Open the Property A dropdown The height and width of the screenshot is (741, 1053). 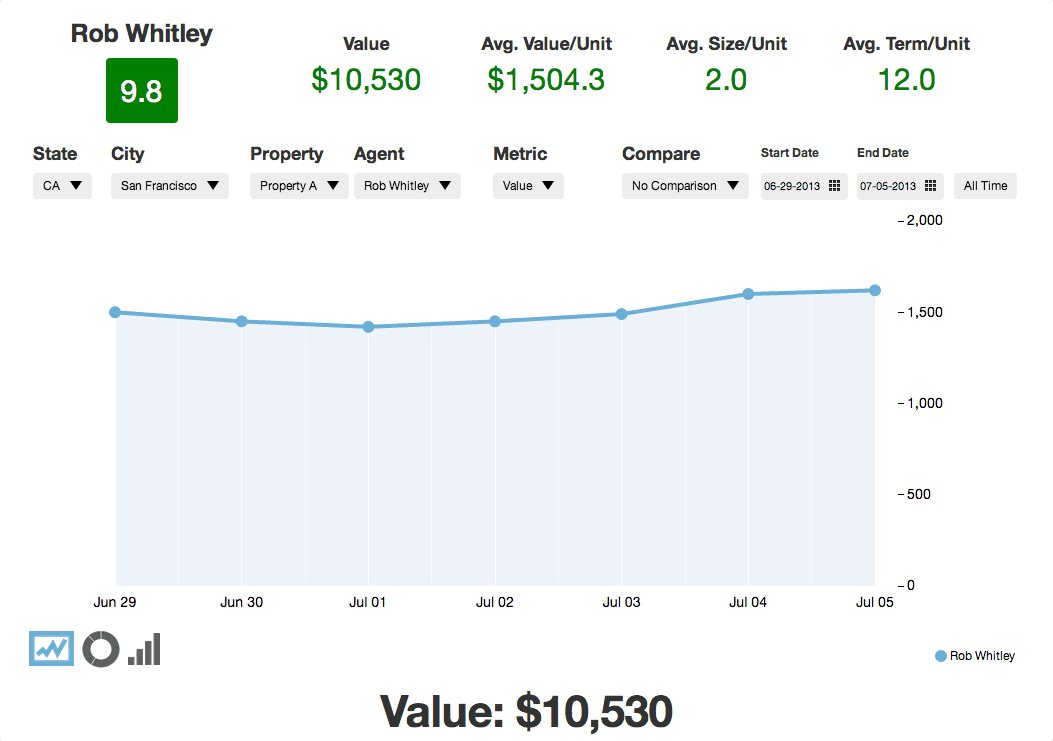pyautogui.click(x=299, y=186)
